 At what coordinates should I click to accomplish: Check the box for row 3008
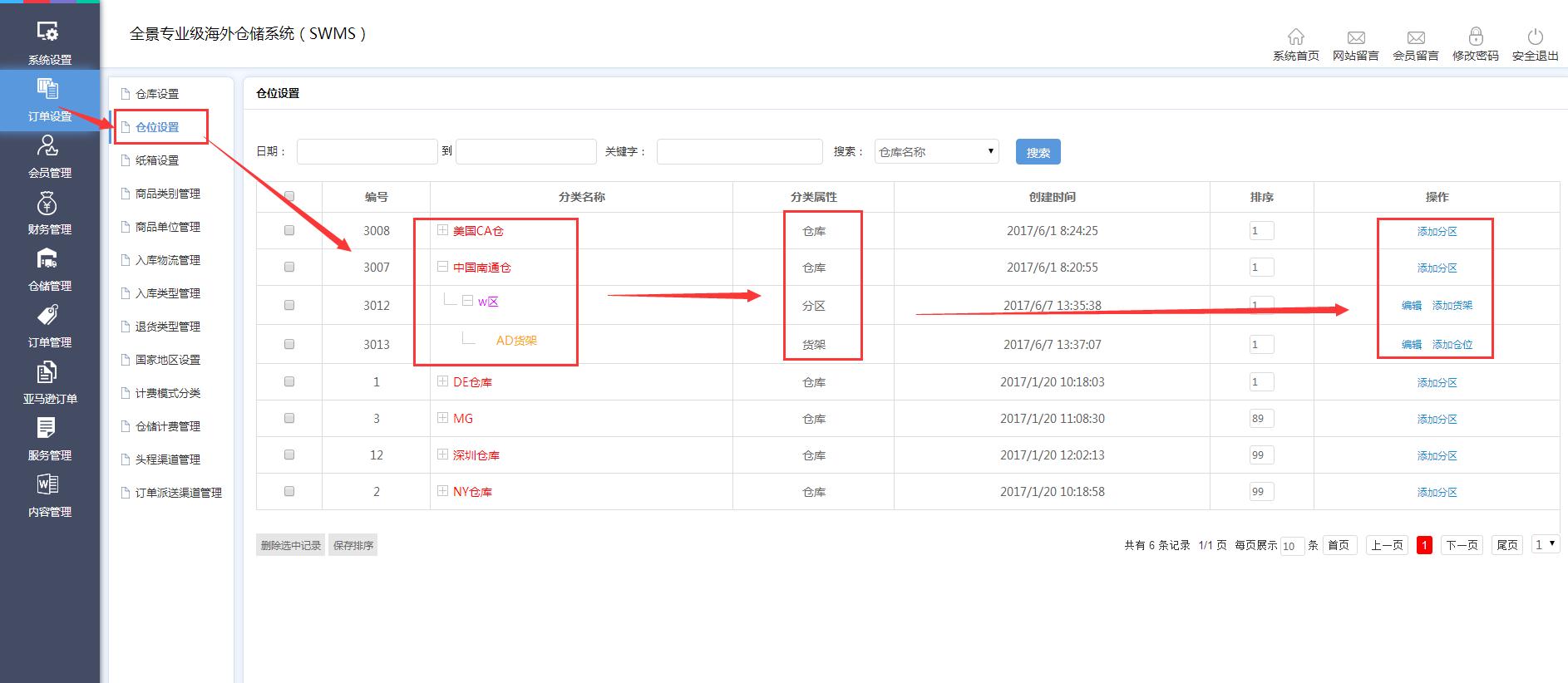tap(289, 230)
